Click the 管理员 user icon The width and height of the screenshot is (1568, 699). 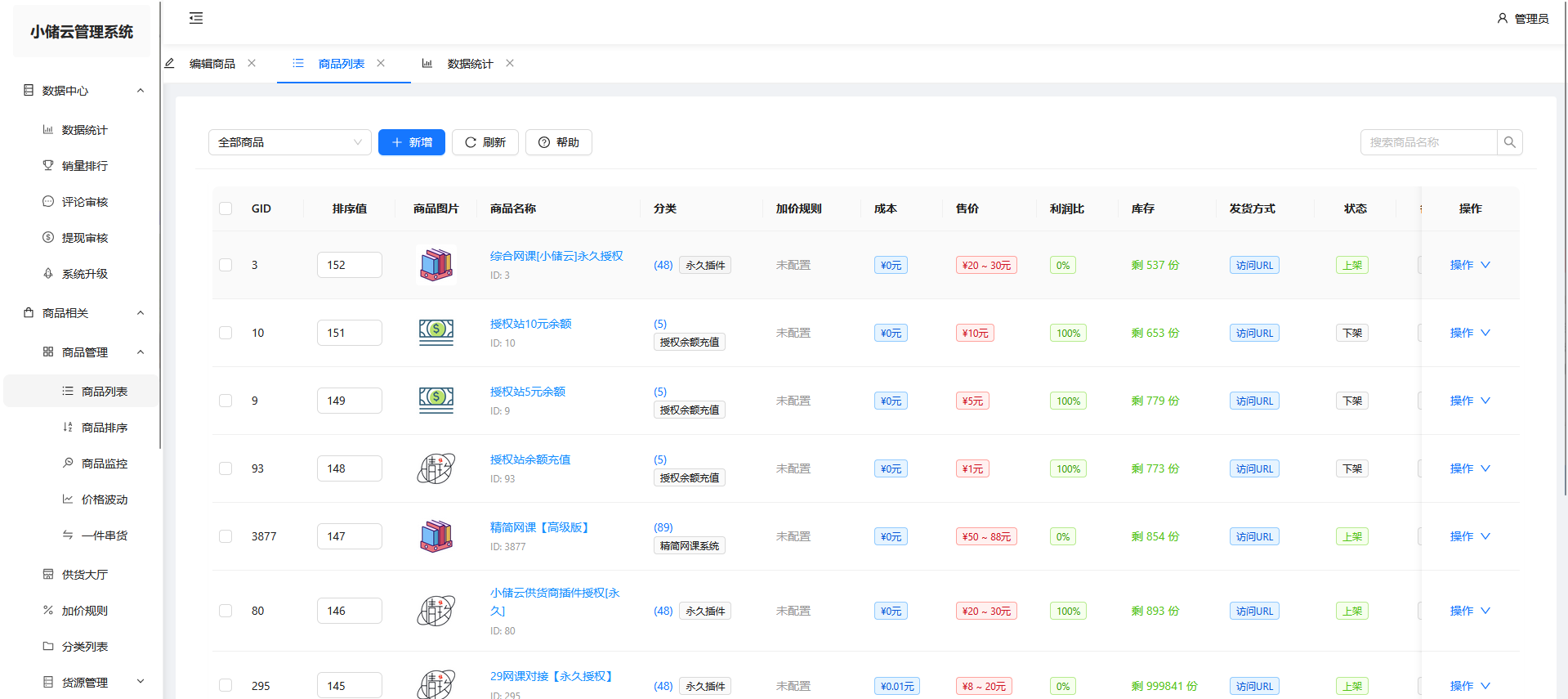1502,18
